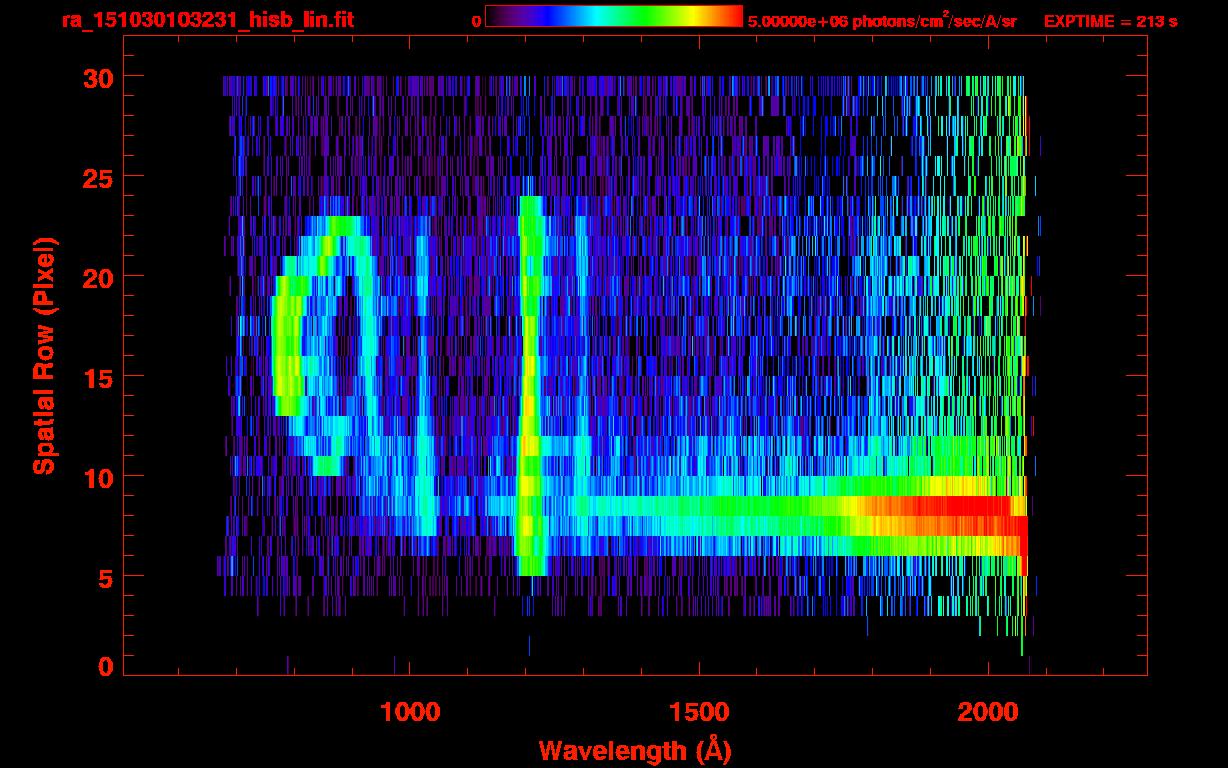Click the y-axis tick label 5
This screenshot has width=1228, height=768.
(x=104, y=577)
